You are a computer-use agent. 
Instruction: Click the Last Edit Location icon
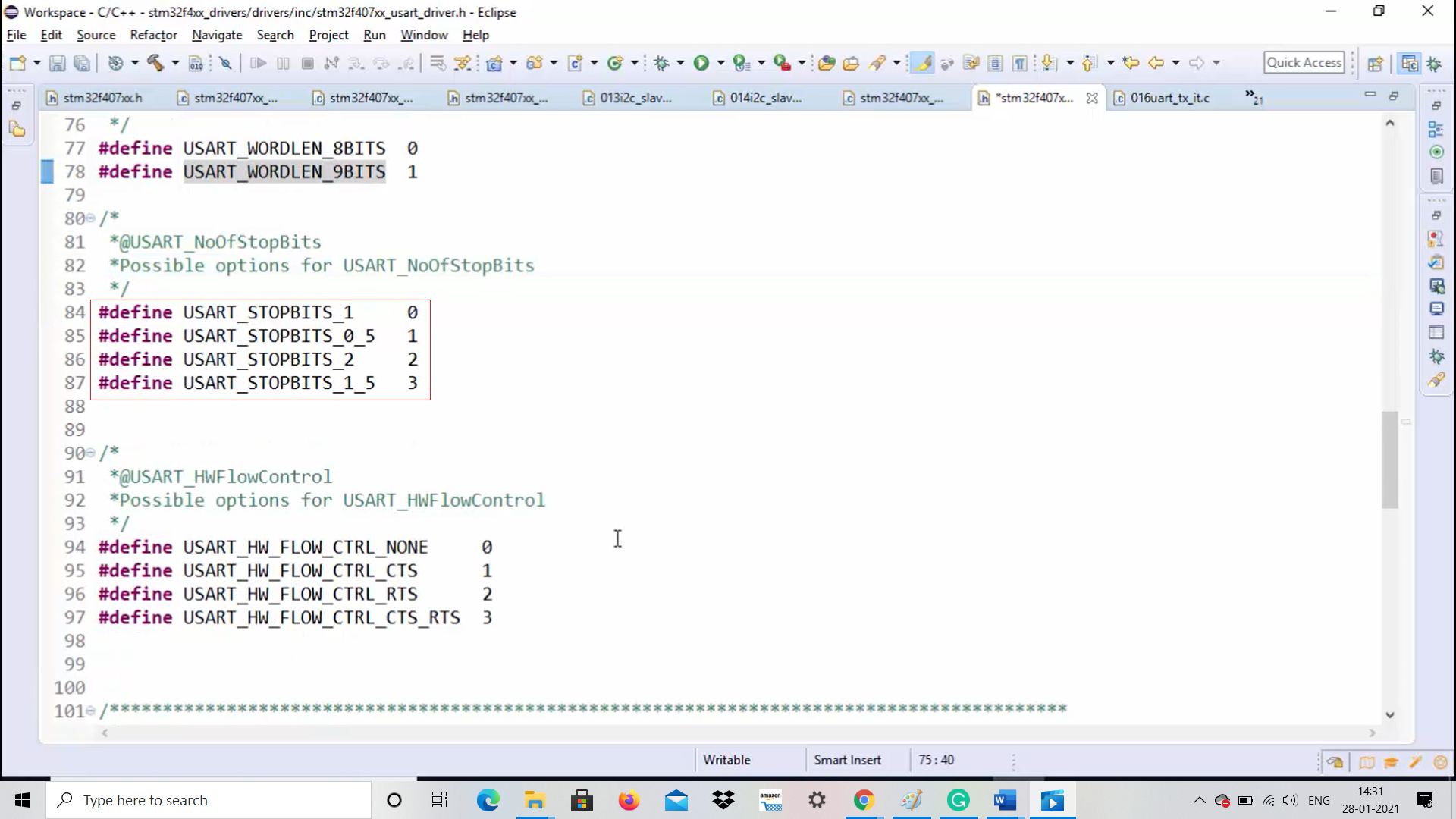[x=1131, y=64]
